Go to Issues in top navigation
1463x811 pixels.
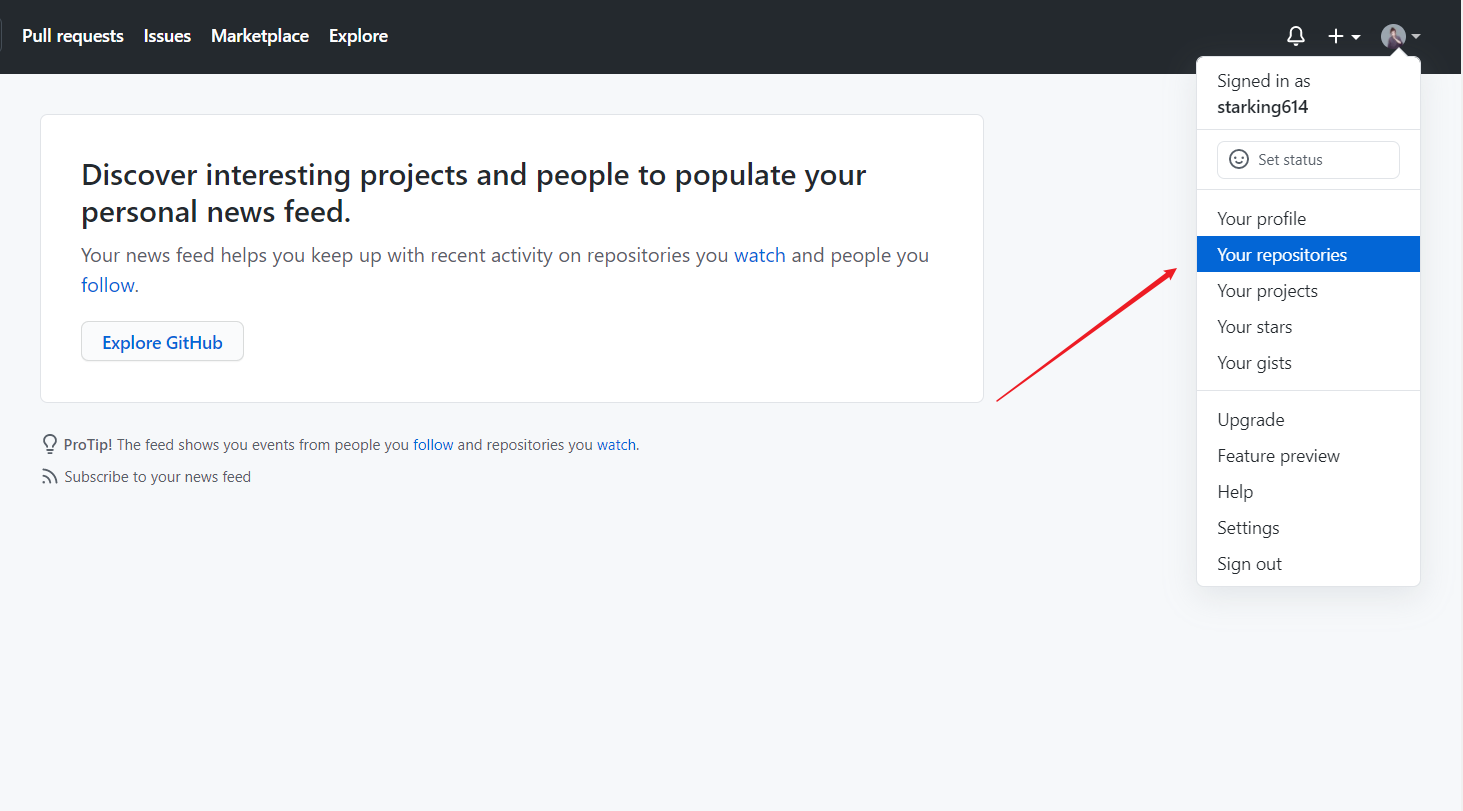[167, 36]
